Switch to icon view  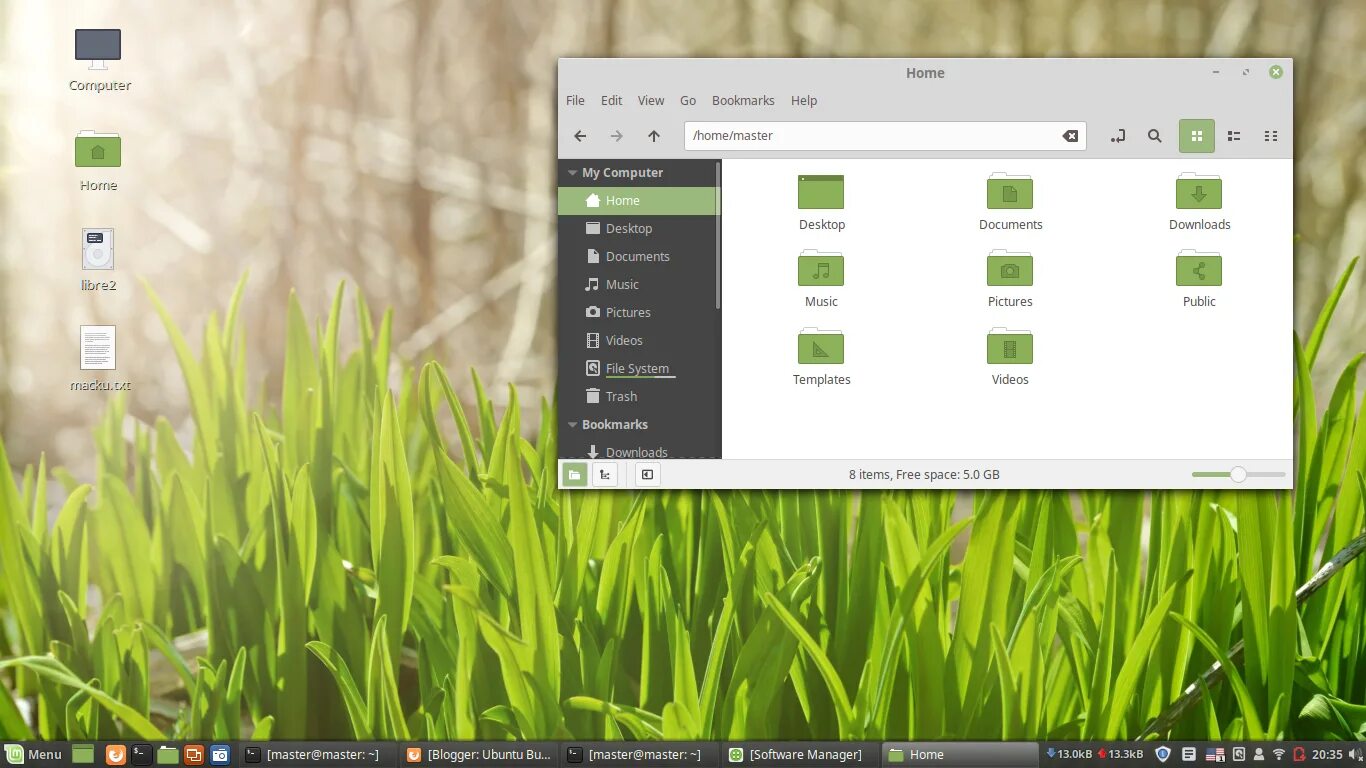click(x=1197, y=136)
